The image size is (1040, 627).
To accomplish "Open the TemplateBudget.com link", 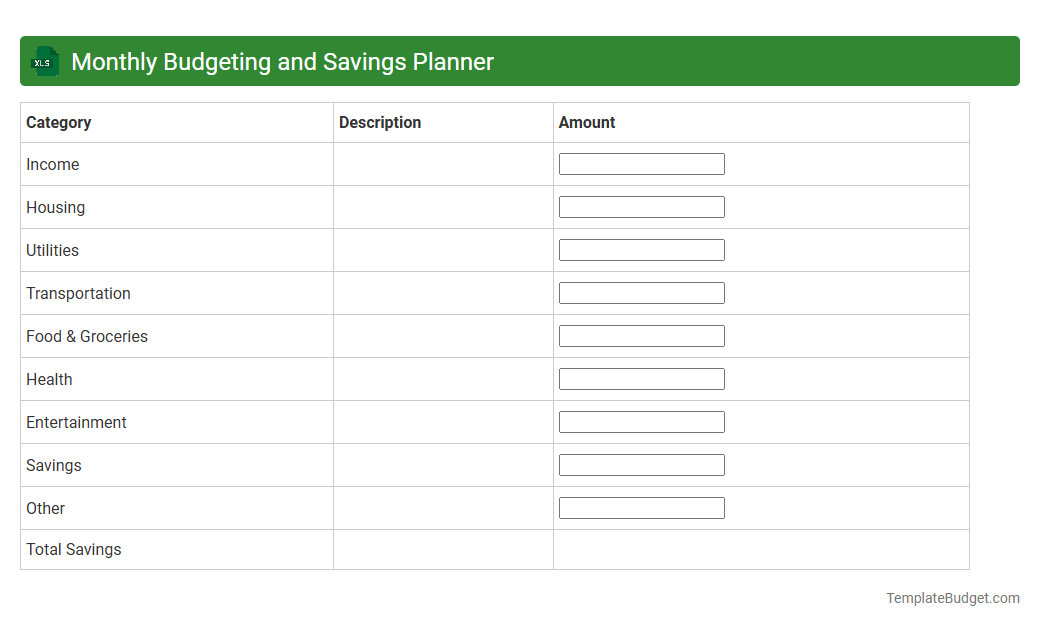I will click(x=952, y=598).
